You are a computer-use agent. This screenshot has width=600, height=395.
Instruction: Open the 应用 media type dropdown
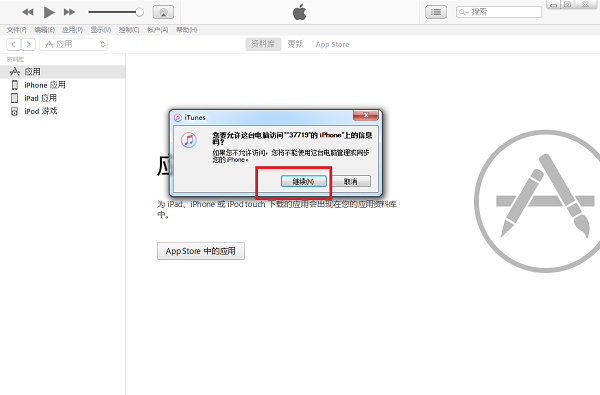(73, 44)
